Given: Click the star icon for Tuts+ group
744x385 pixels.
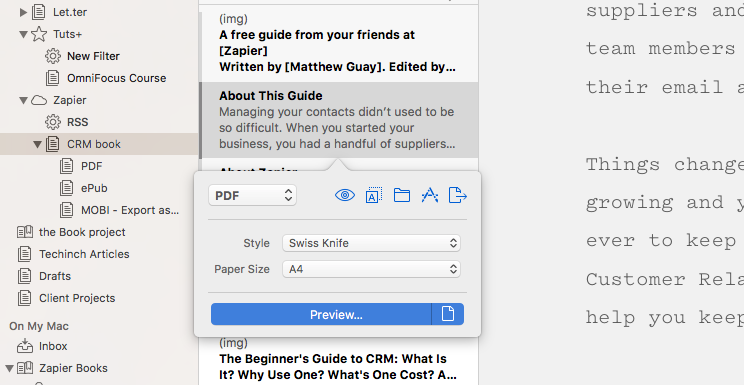Looking at the screenshot, I should pos(39,34).
